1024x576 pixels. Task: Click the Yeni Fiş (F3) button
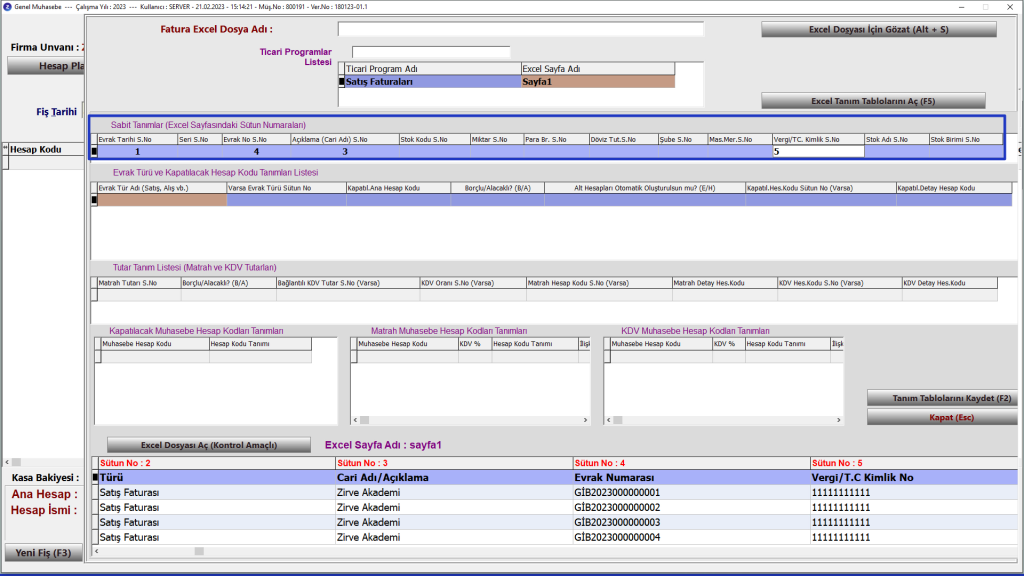click(x=43, y=553)
